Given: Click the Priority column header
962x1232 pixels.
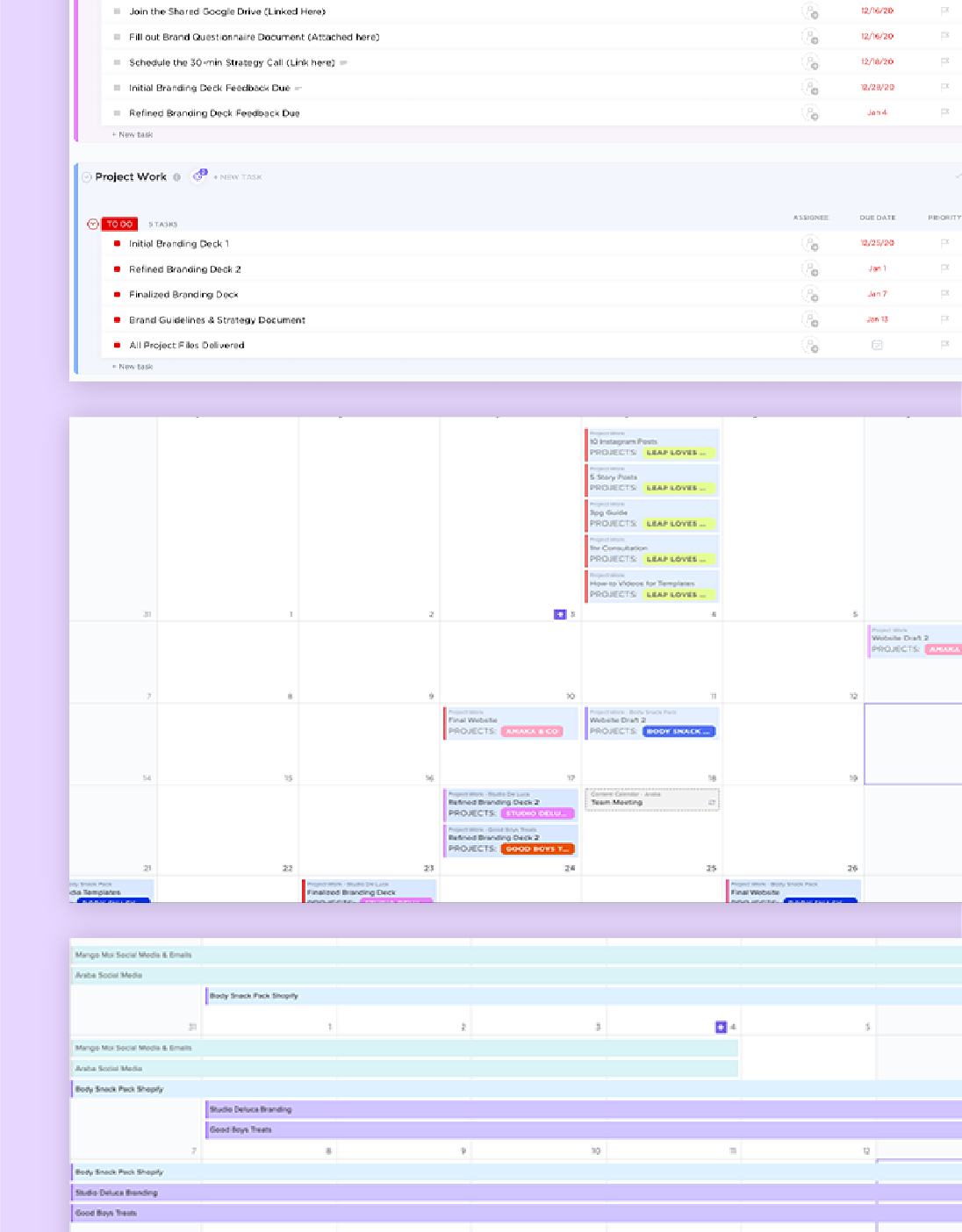Looking at the screenshot, I should point(944,218).
